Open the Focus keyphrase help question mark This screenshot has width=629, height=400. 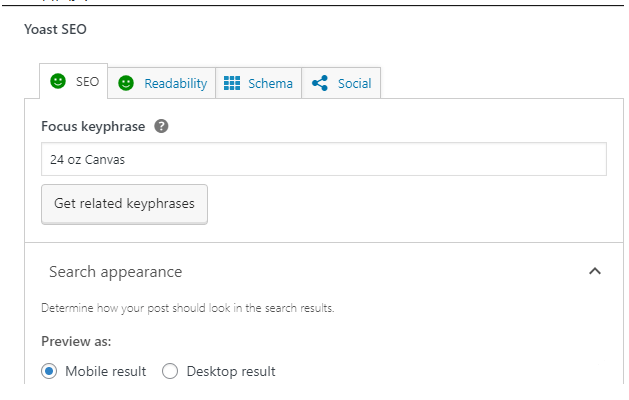coord(162,127)
